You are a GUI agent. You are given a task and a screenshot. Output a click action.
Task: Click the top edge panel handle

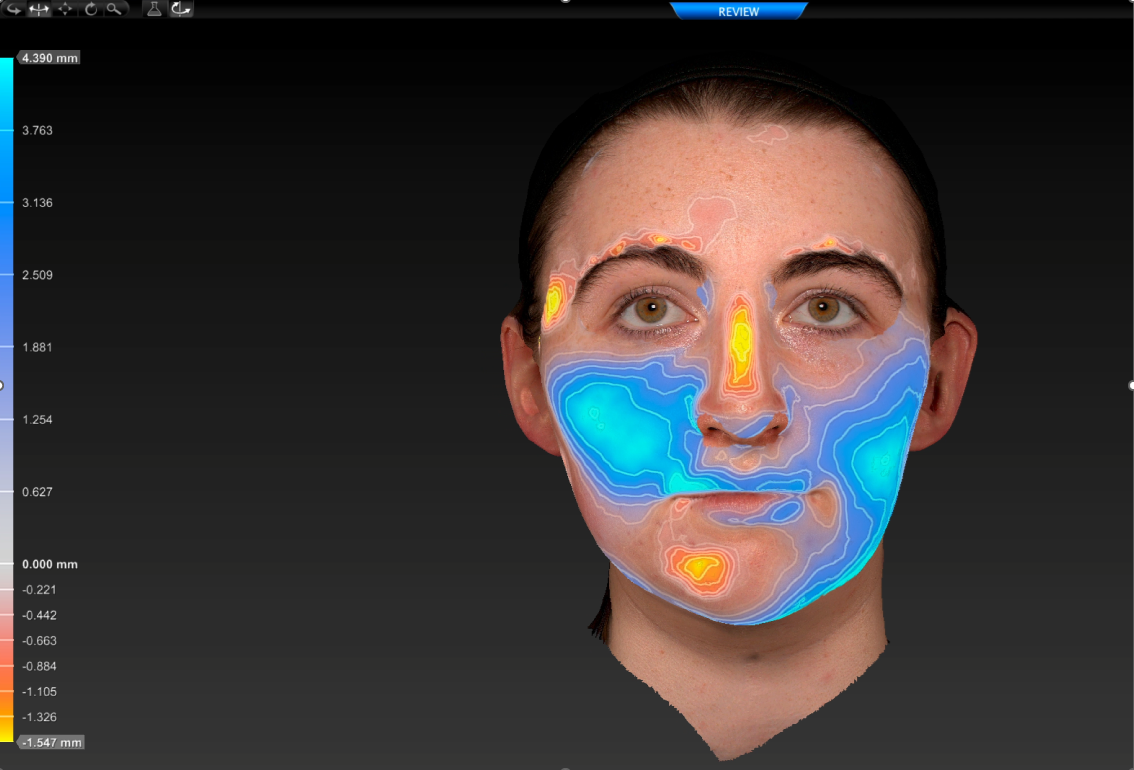coord(567,2)
